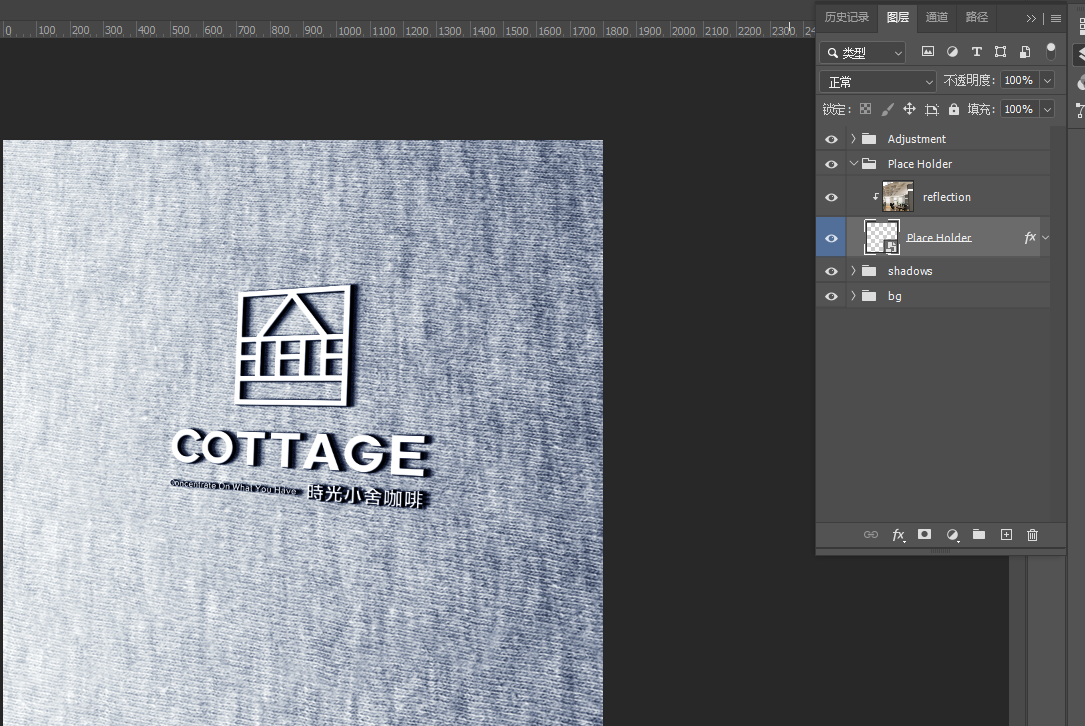Hide the reflection layer

click(x=831, y=197)
